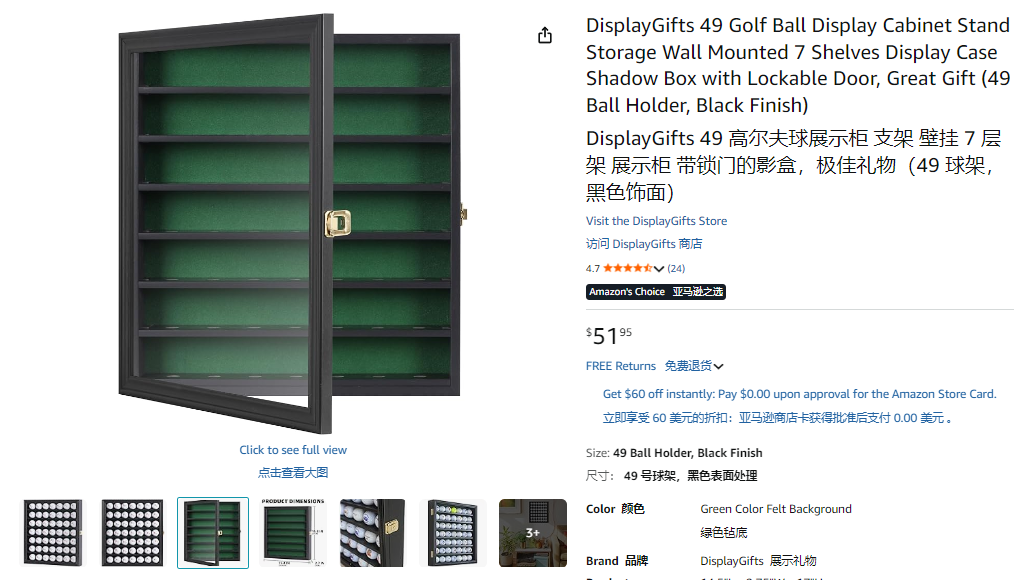Visit the DisplayGifts Store link
Image resolution: width=1030 pixels, height=580 pixels.
(x=656, y=221)
